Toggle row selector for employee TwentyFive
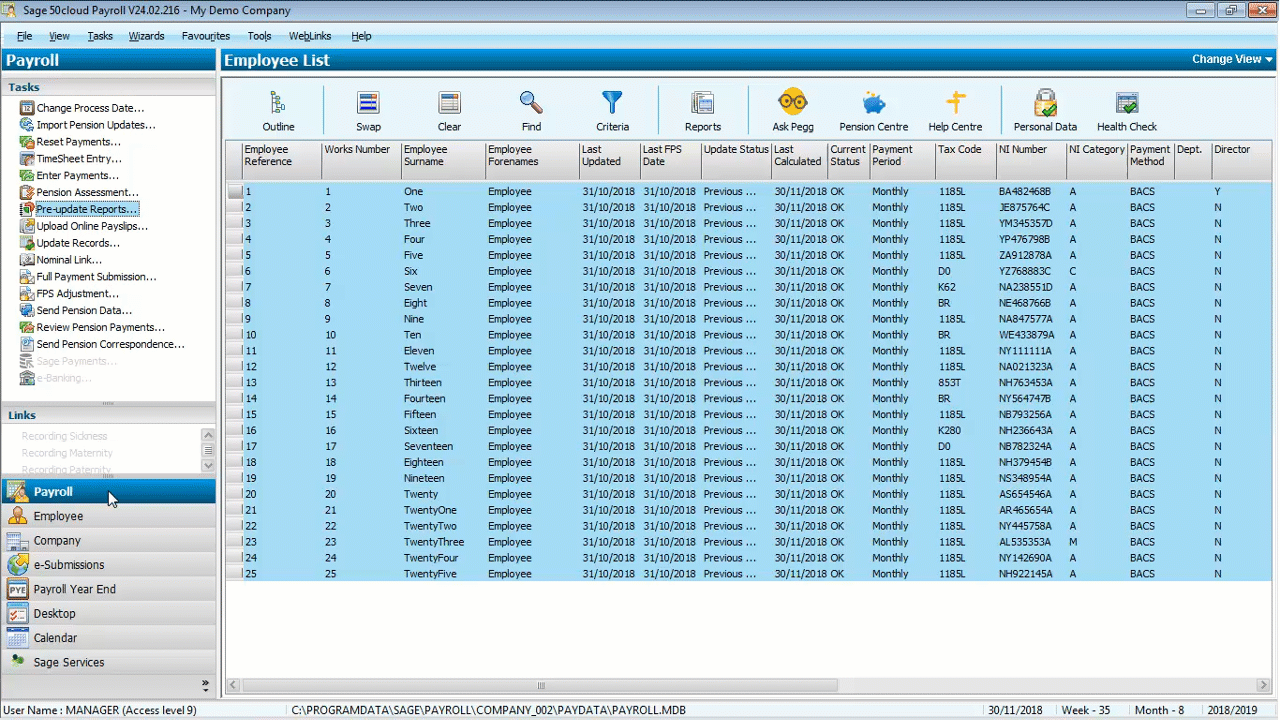 click(234, 574)
